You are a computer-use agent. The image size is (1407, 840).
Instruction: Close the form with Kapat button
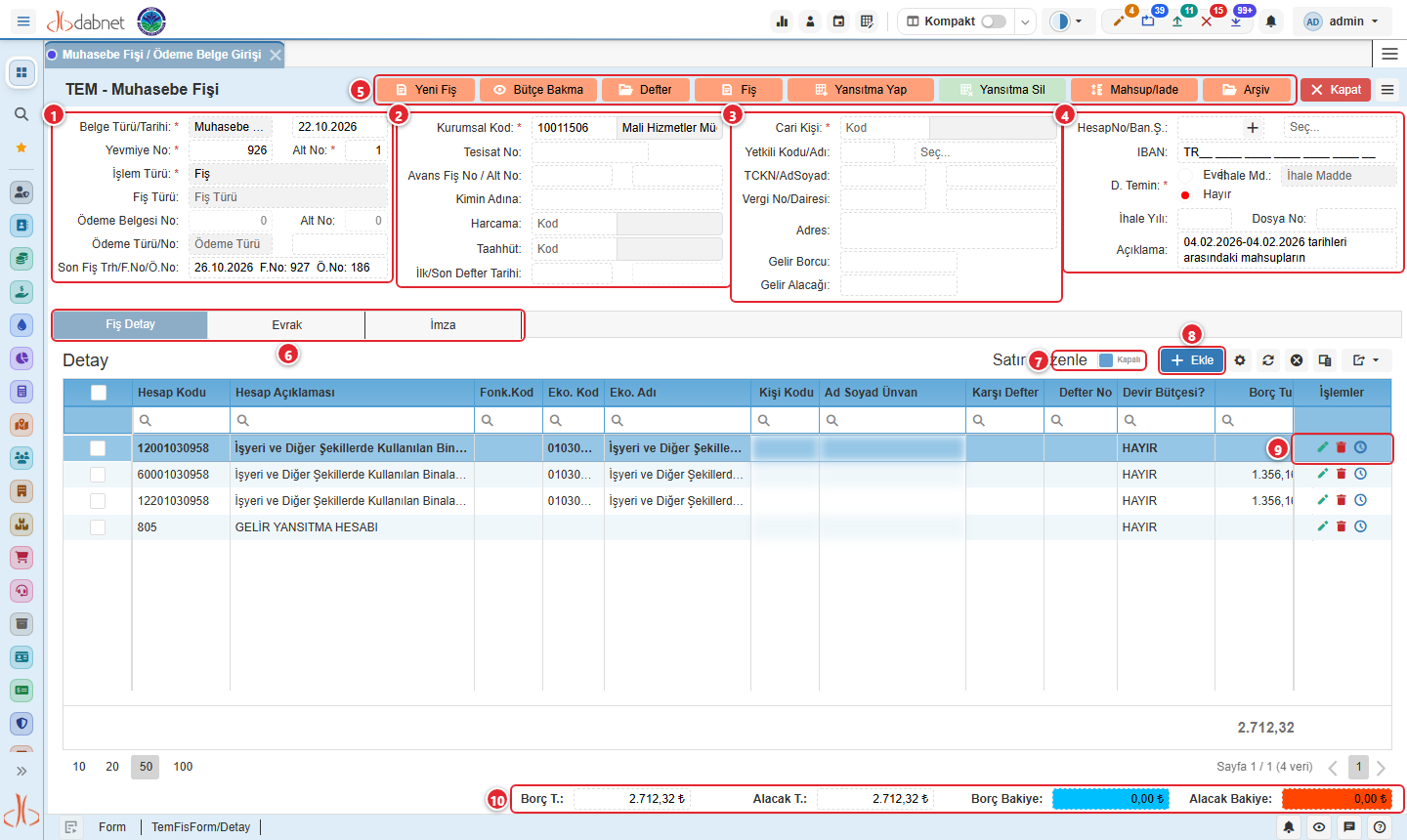(x=1336, y=90)
